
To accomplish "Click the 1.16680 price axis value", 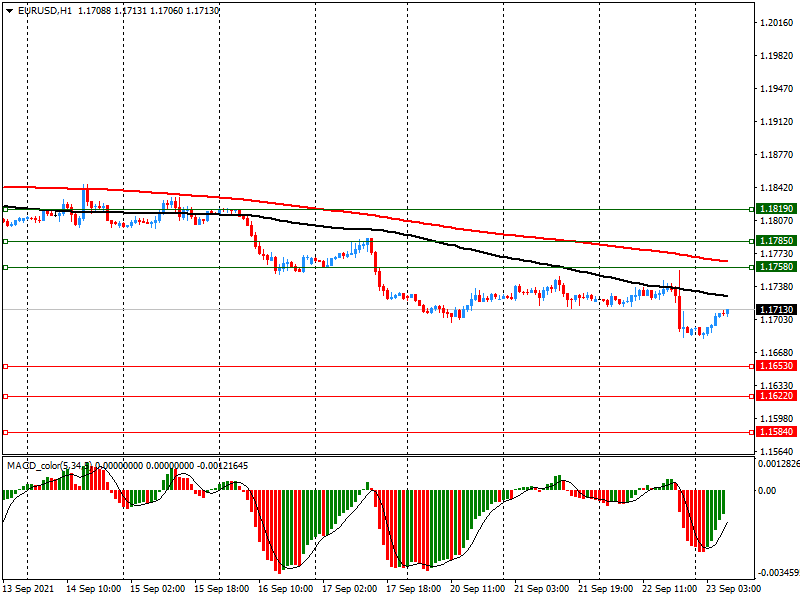I will [777, 353].
